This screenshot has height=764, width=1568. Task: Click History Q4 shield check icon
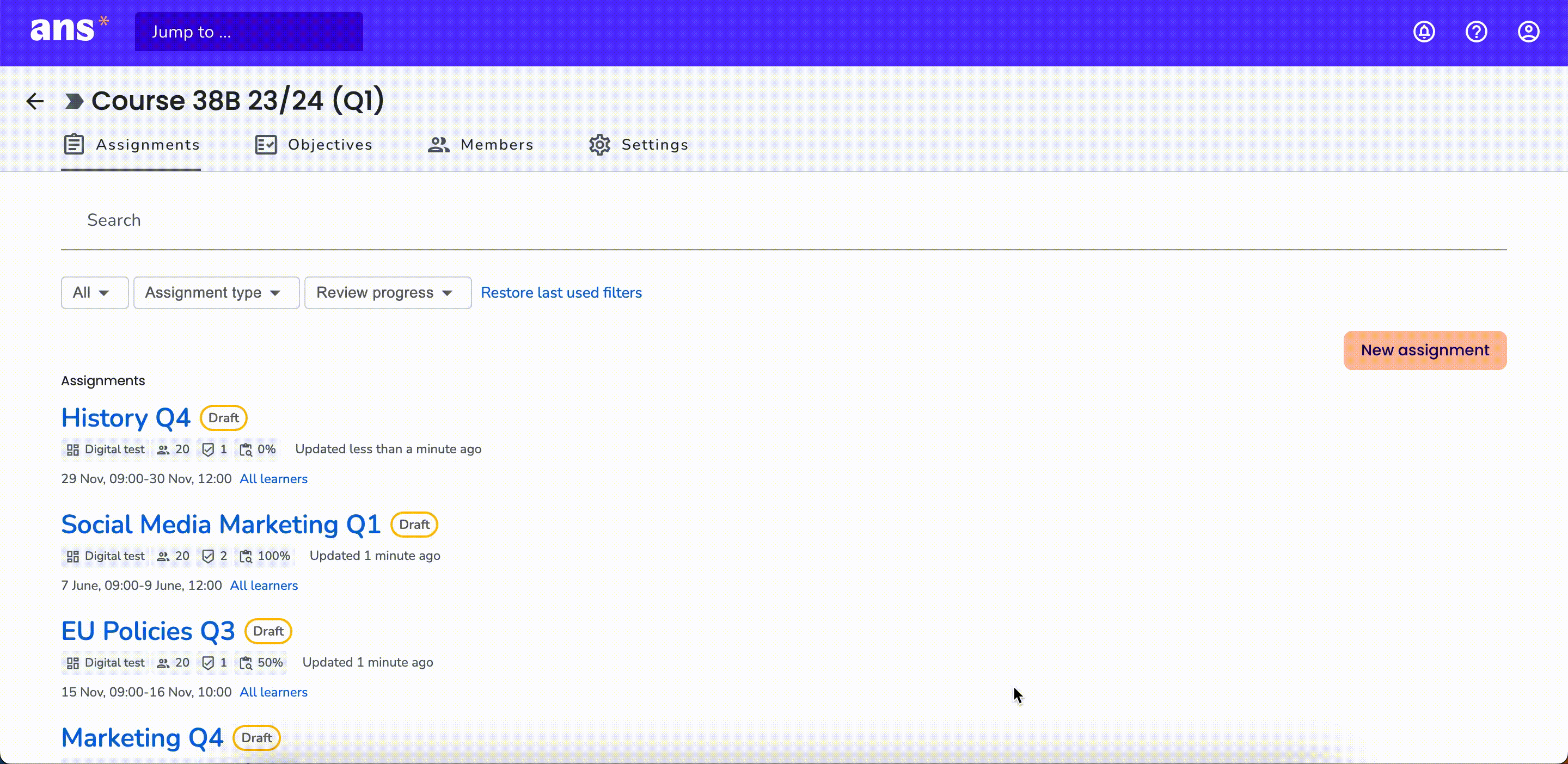(208, 449)
